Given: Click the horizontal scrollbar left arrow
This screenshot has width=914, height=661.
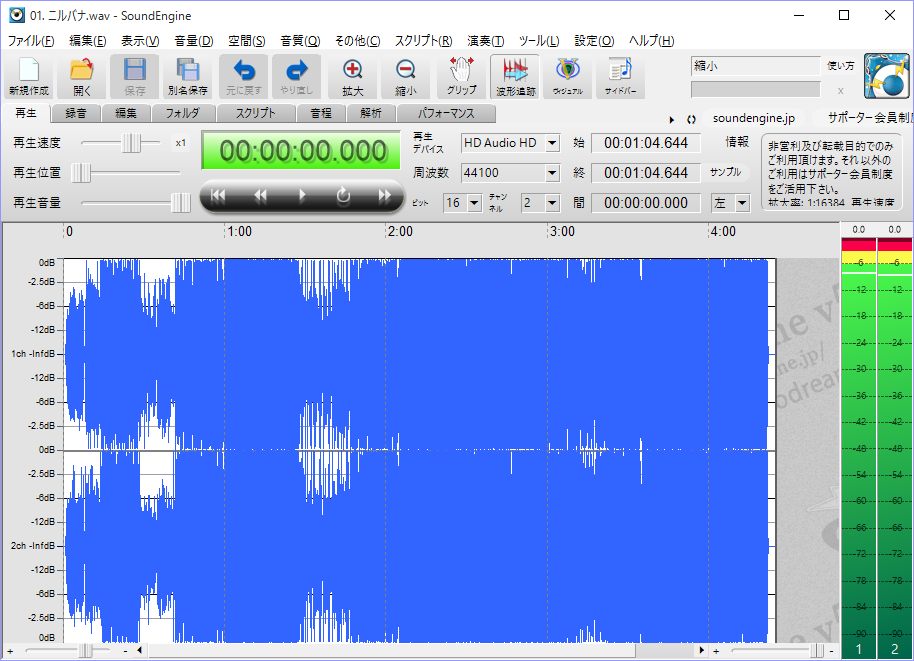Looking at the screenshot, I should point(139,650).
